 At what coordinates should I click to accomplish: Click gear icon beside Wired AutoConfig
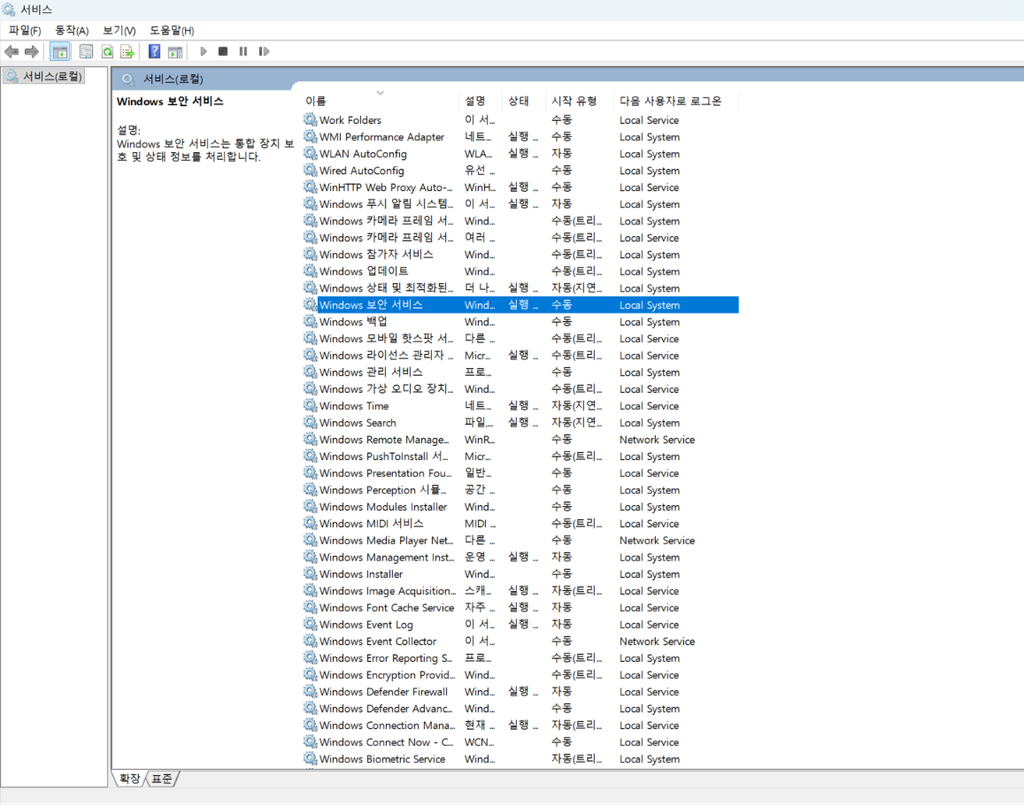tap(310, 170)
